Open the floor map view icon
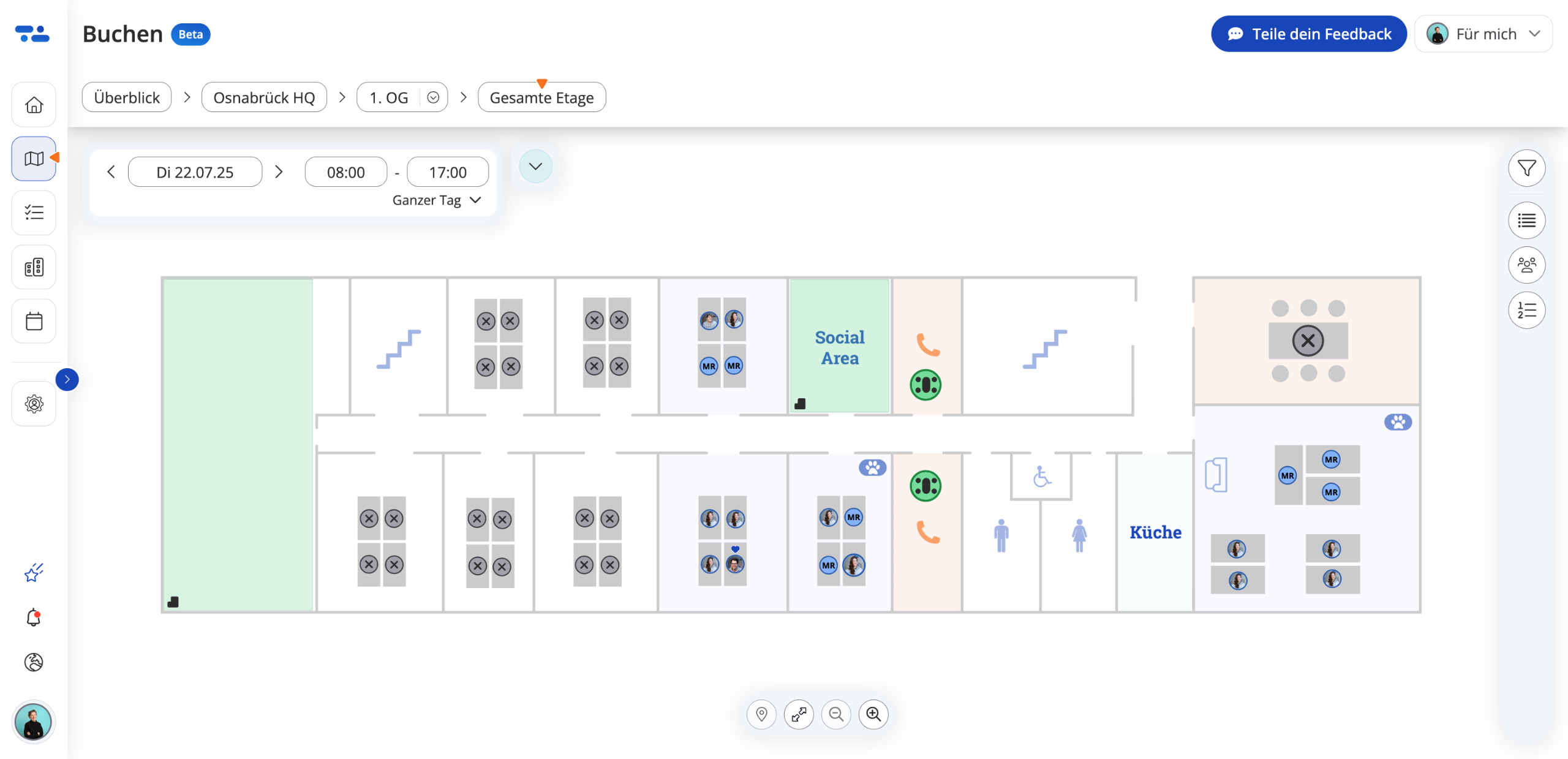Viewport: 1568px width, 759px height. click(x=34, y=159)
